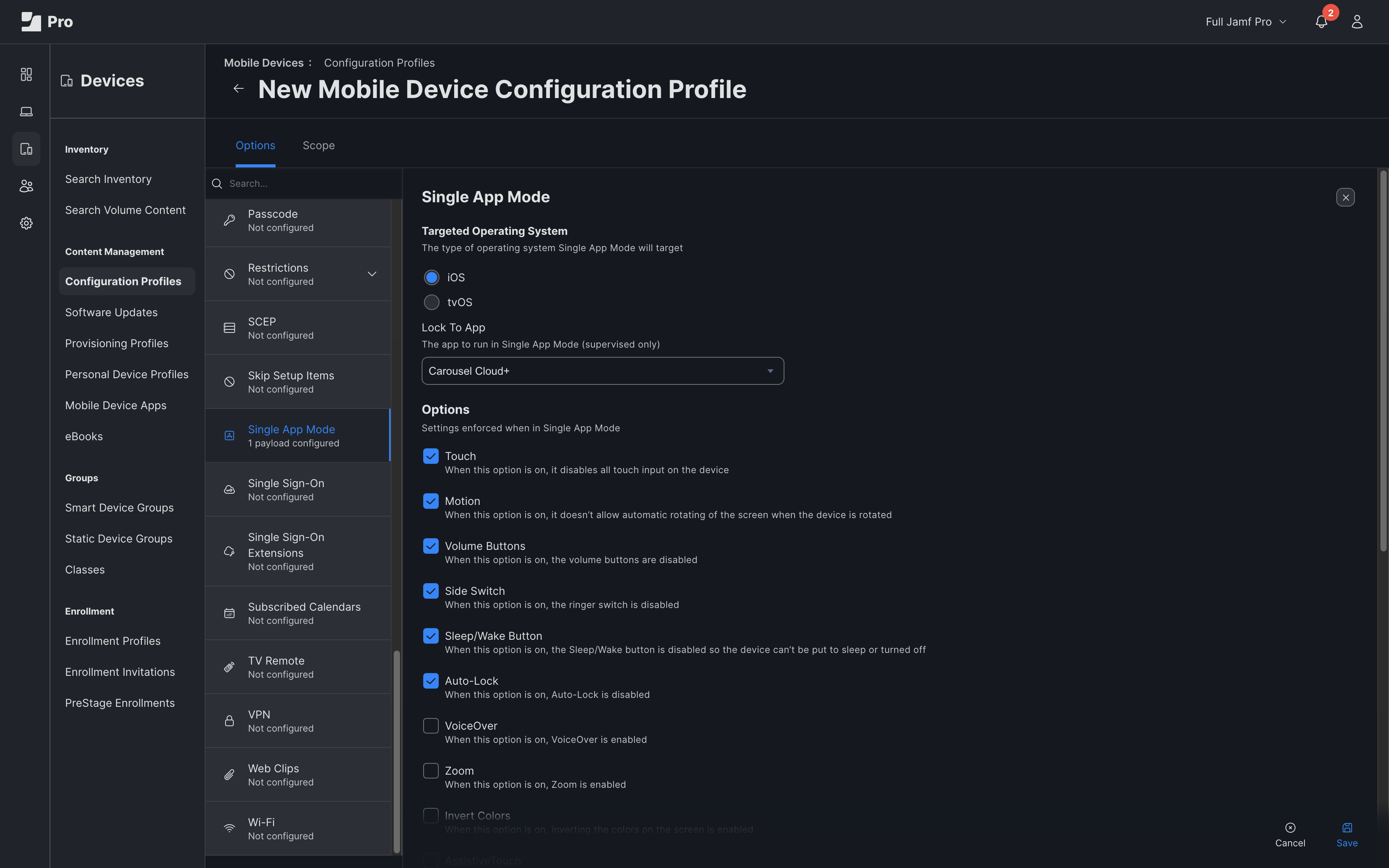Click the Jamf Pro logo
This screenshot has height=868, width=1389.
point(47,22)
